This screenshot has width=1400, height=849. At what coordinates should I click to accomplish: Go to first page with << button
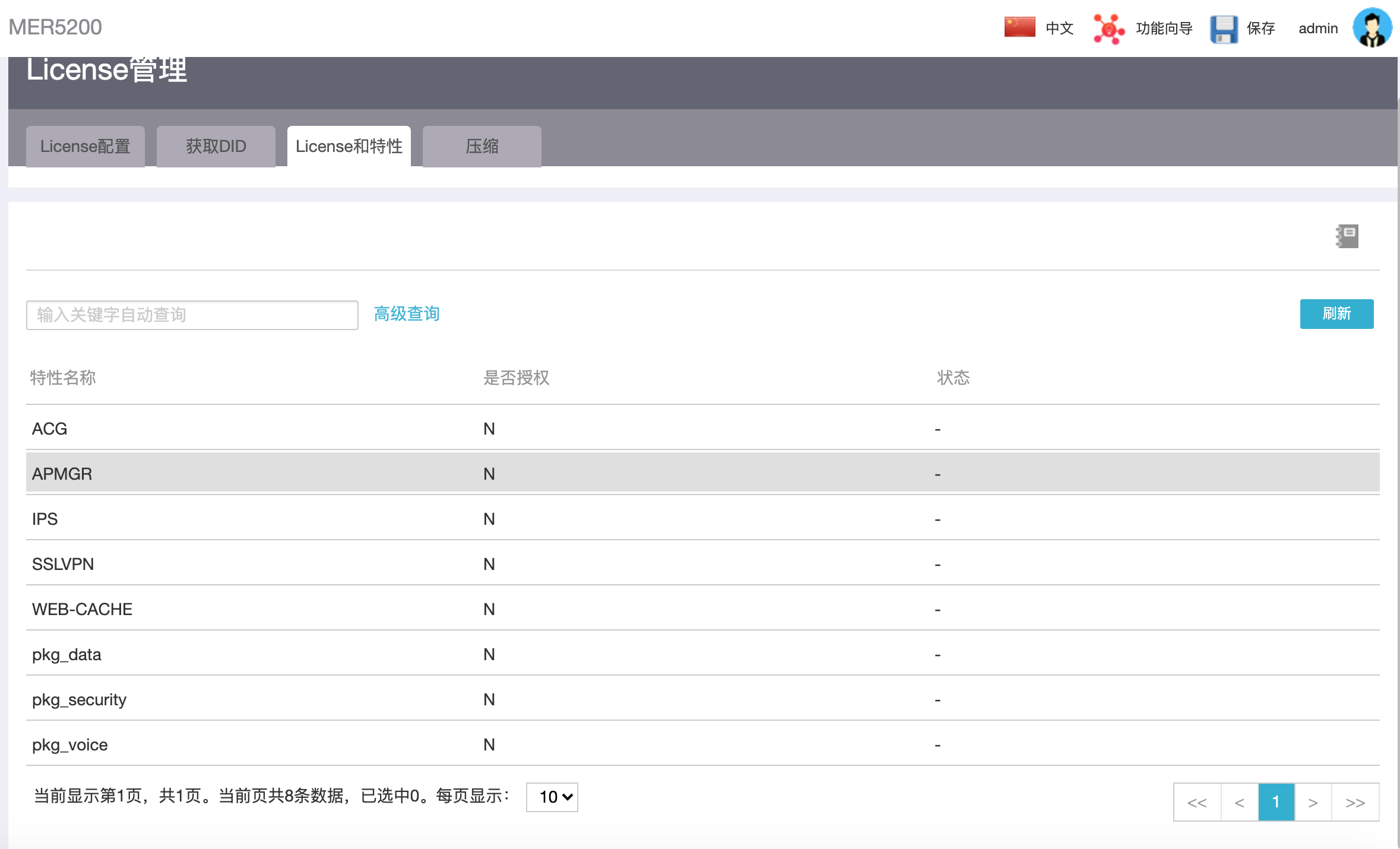(x=1197, y=802)
